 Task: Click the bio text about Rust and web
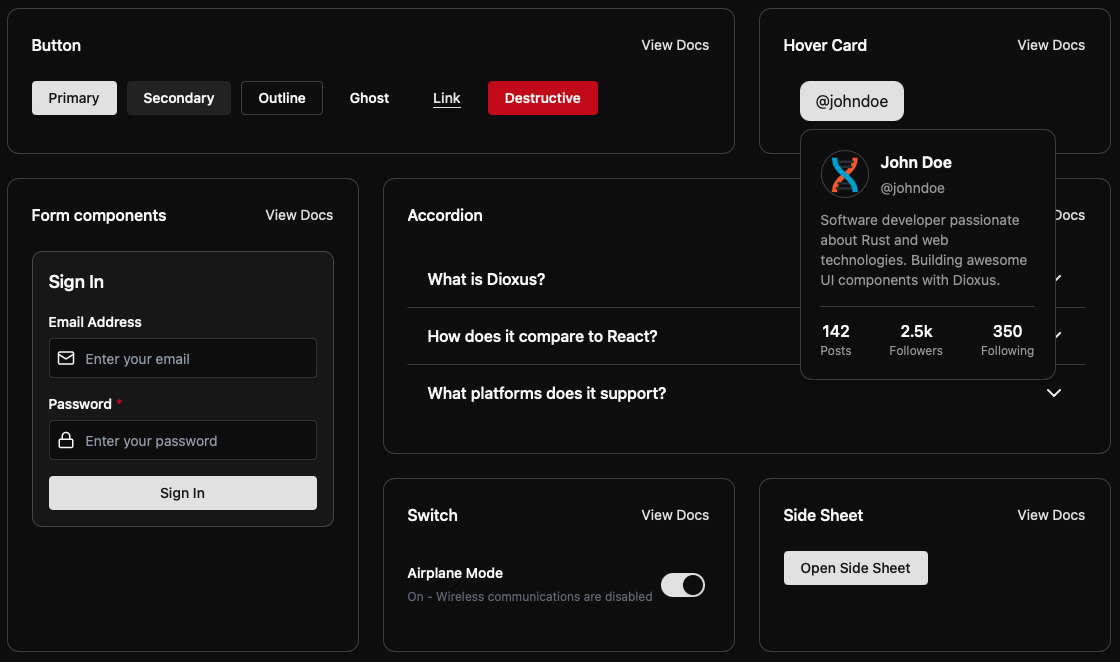[924, 250]
